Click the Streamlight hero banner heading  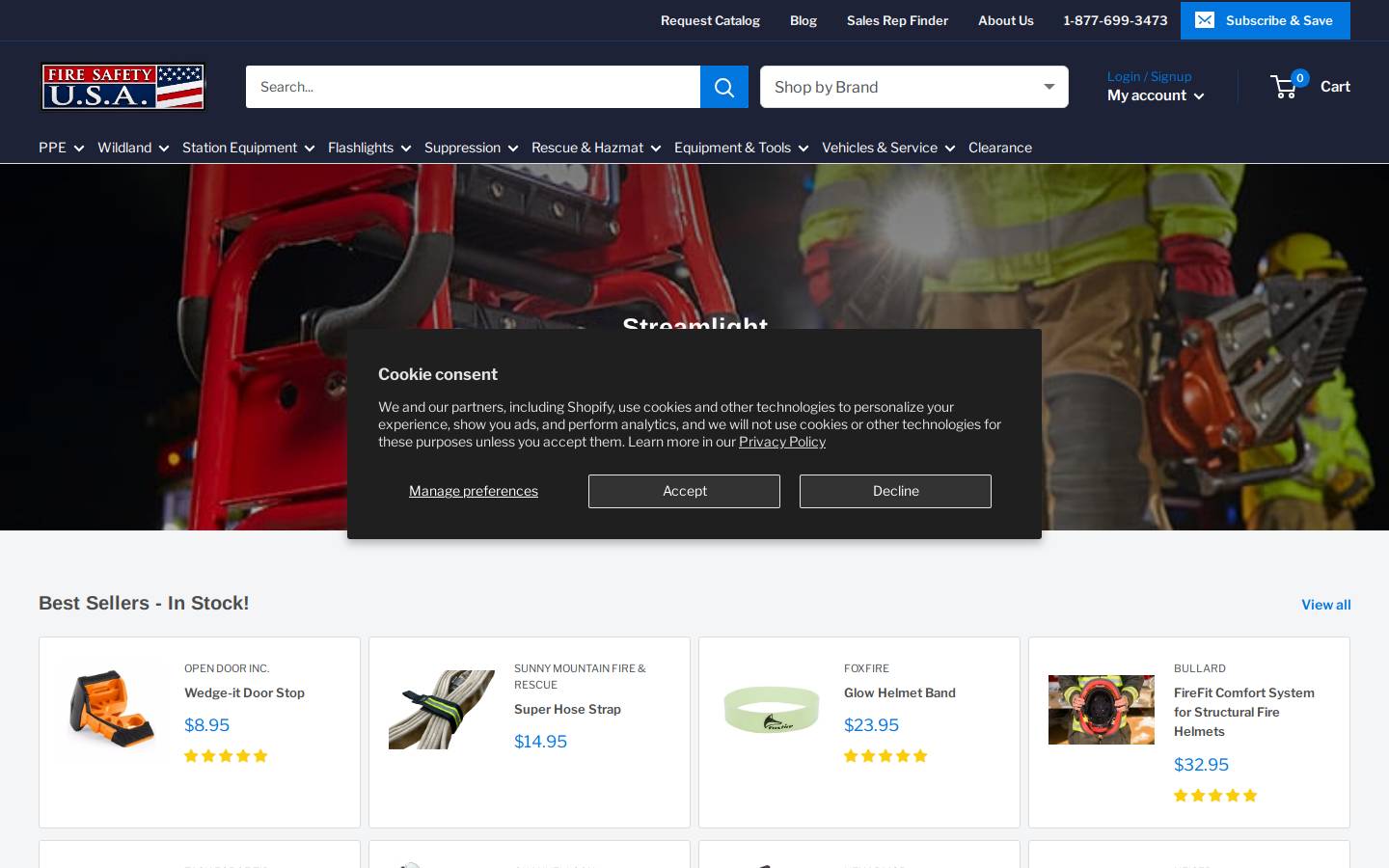pos(694,323)
